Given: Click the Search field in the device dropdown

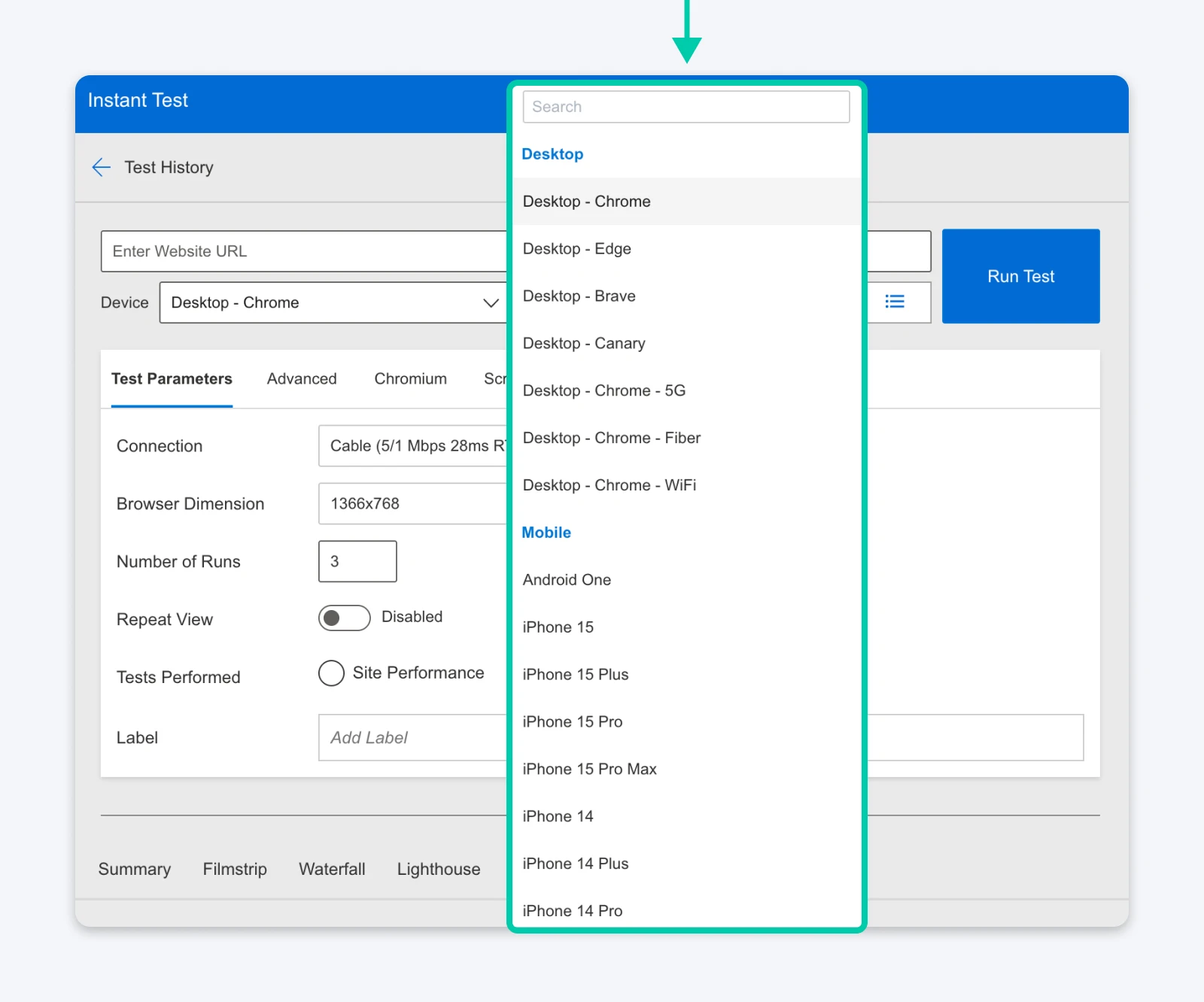Looking at the screenshot, I should click(x=686, y=106).
